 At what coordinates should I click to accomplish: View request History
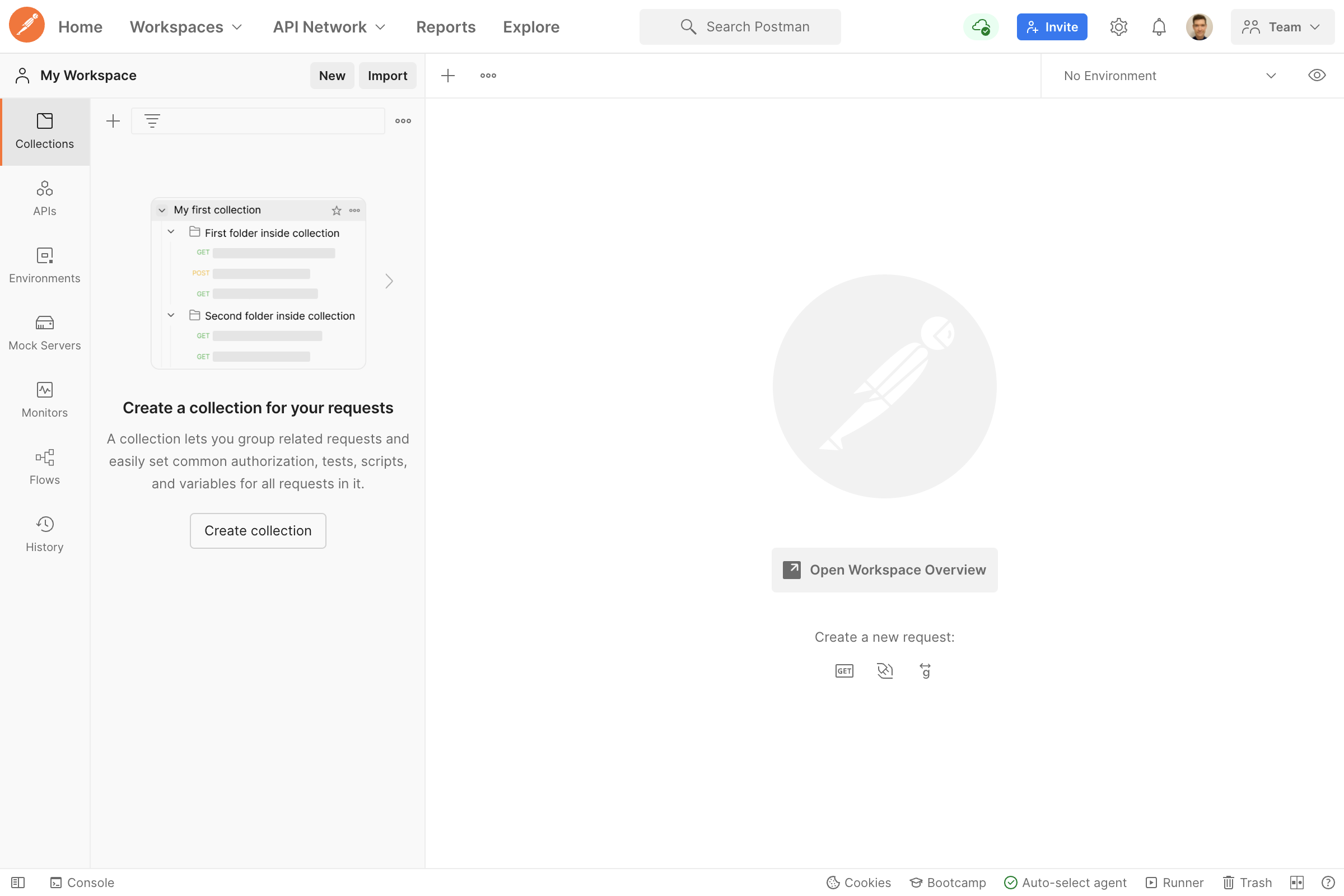tap(44, 533)
